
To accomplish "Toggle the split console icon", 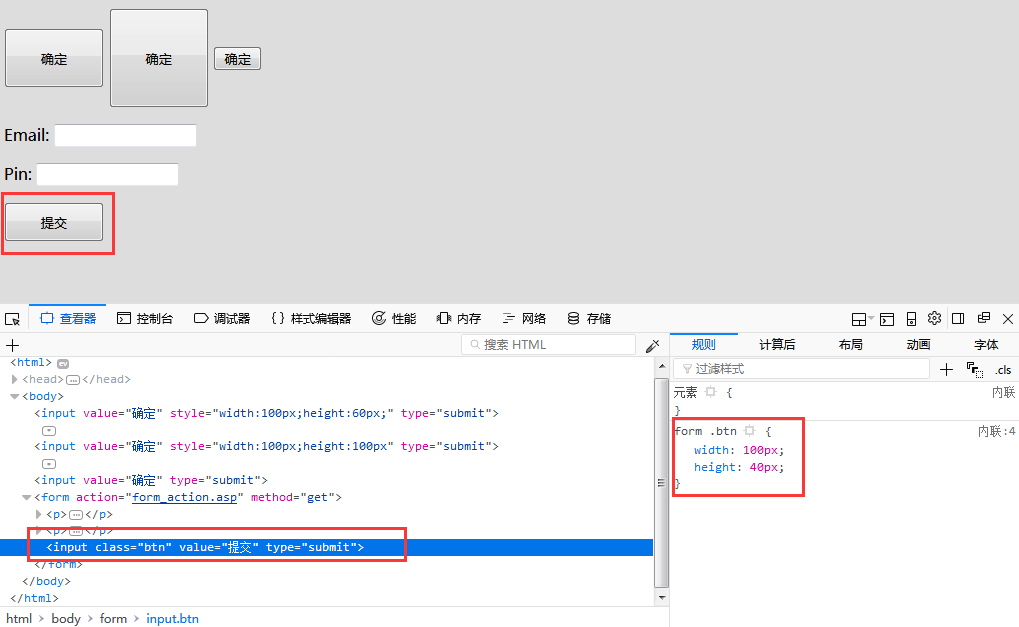I will [x=886, y=319].
